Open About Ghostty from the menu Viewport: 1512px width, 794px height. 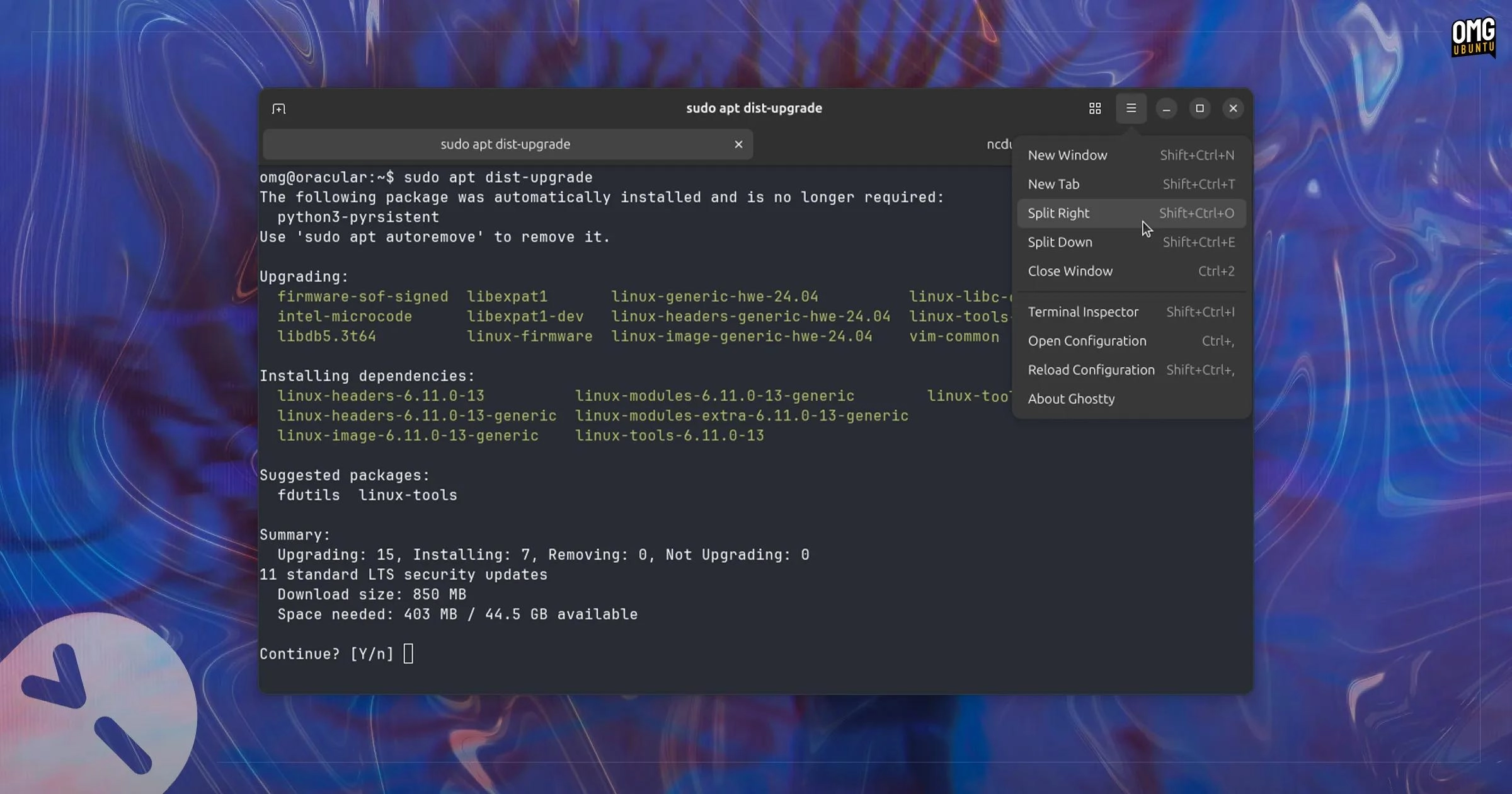pyautogui.click(x=1131, y=399)
